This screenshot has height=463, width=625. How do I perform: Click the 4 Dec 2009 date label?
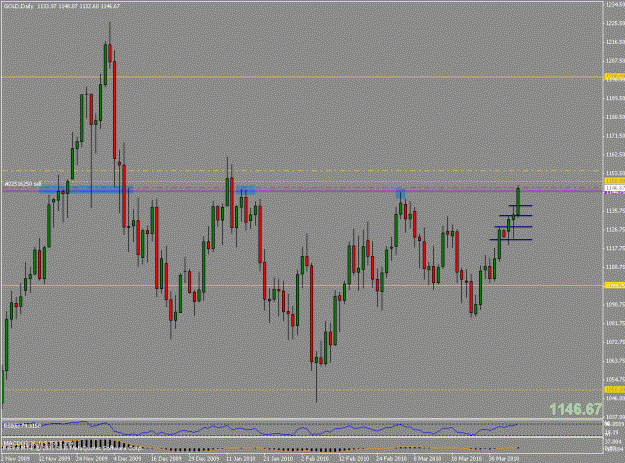click(x=127, y=459)
